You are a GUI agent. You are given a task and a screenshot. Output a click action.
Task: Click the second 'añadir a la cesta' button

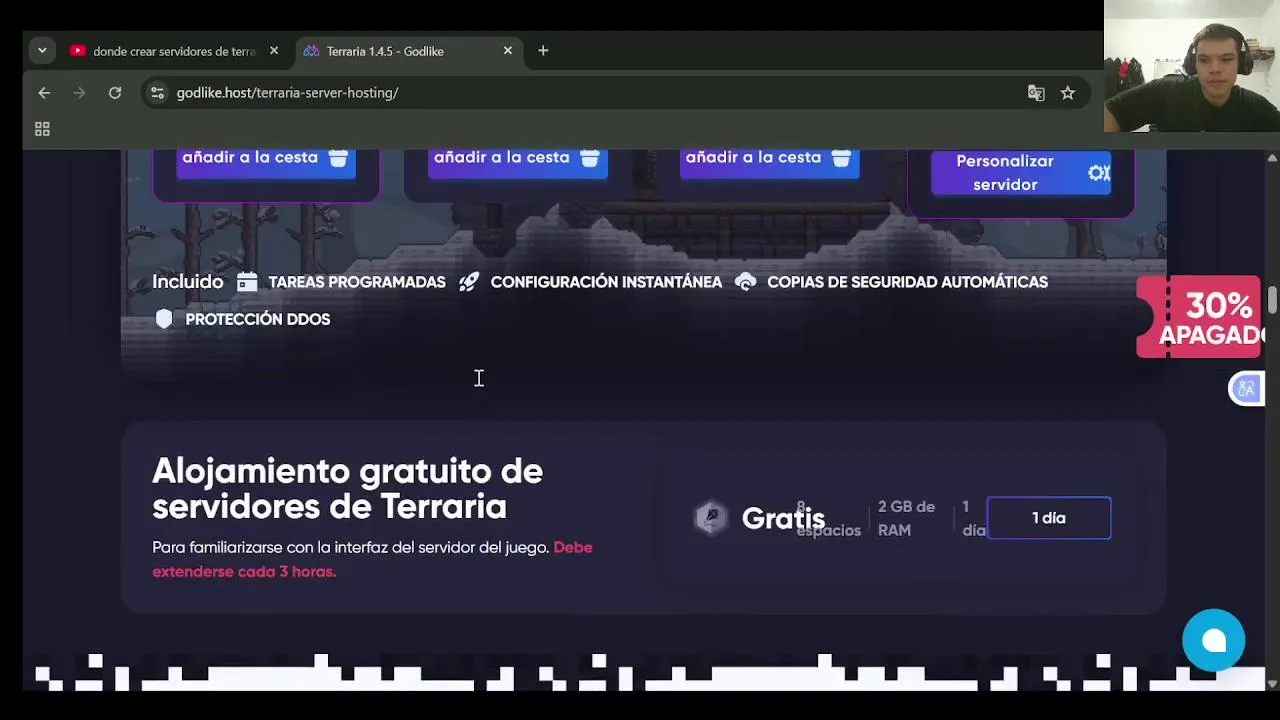pos(517,160)
